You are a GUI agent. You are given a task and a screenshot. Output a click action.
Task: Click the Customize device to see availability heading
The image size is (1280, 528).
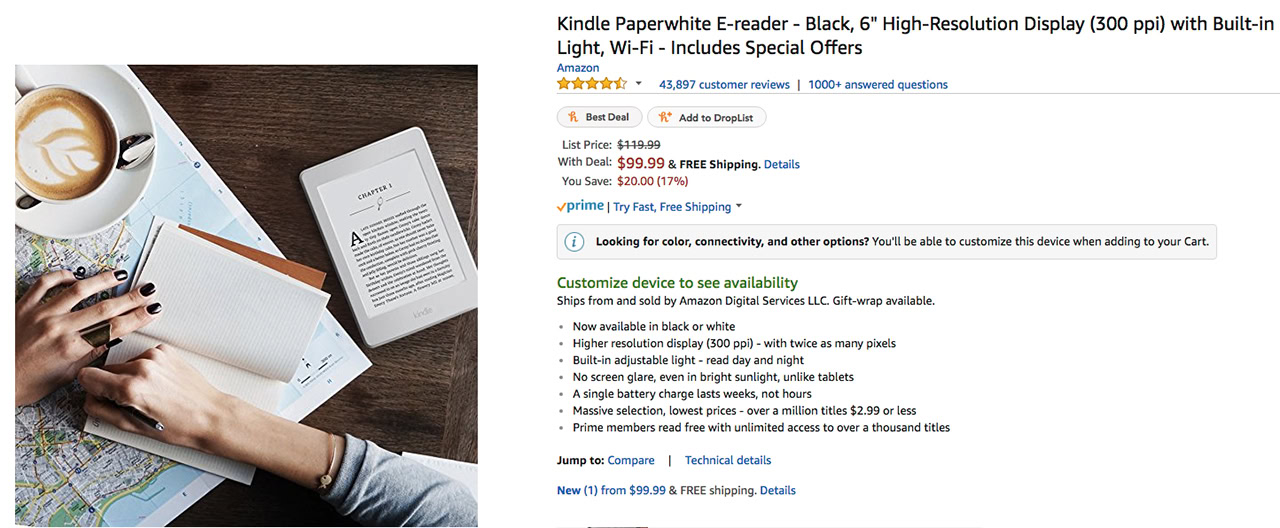(677, 283)
